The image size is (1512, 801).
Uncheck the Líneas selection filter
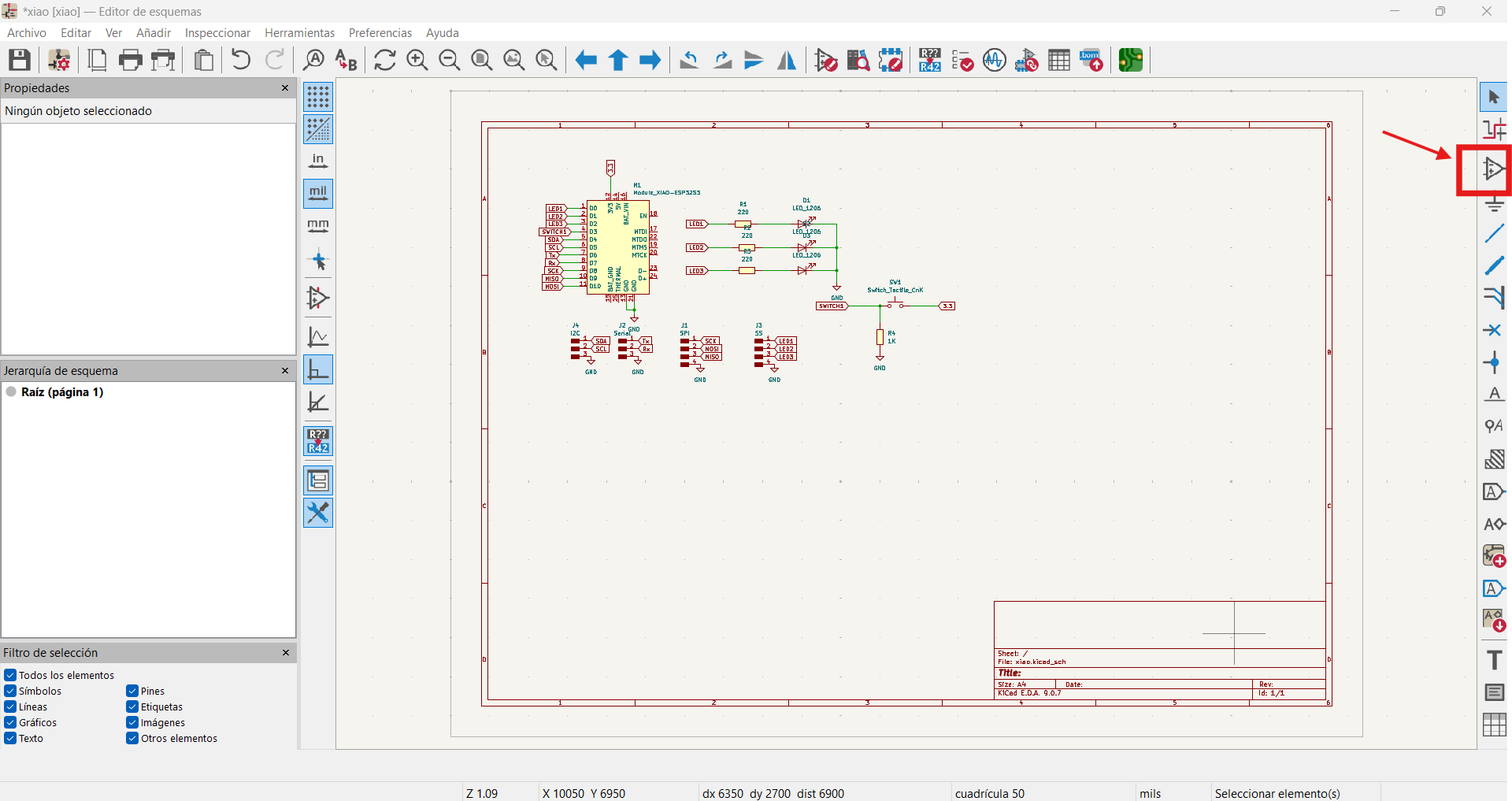coord(10,706)
